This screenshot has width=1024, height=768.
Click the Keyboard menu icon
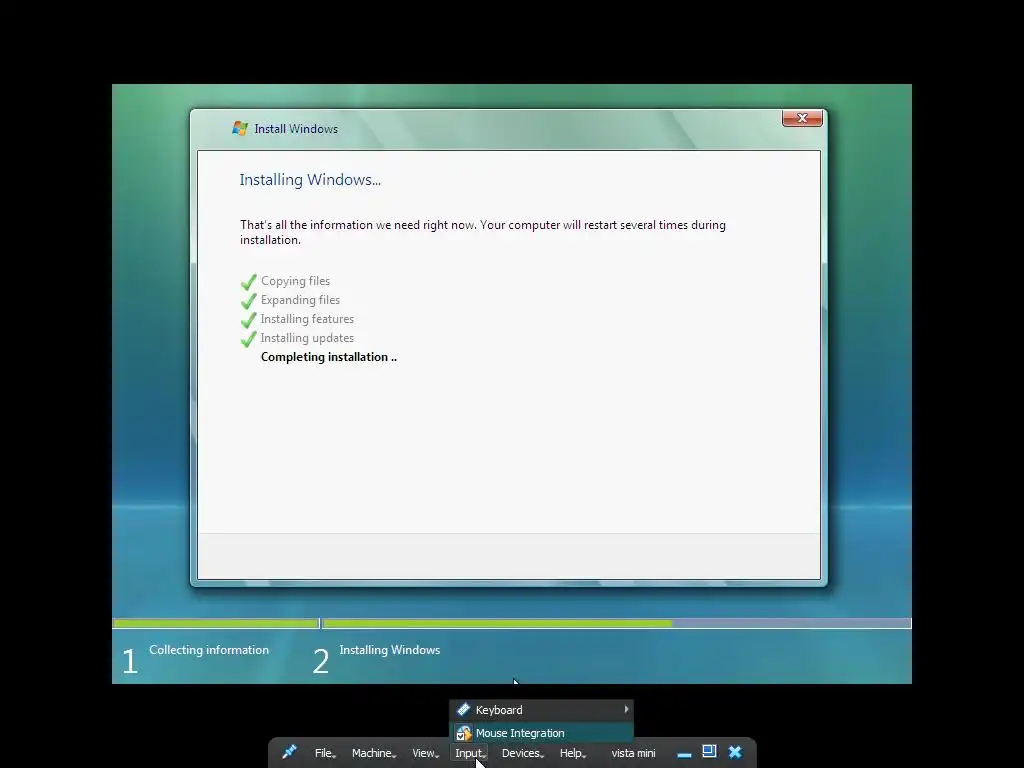463,710
